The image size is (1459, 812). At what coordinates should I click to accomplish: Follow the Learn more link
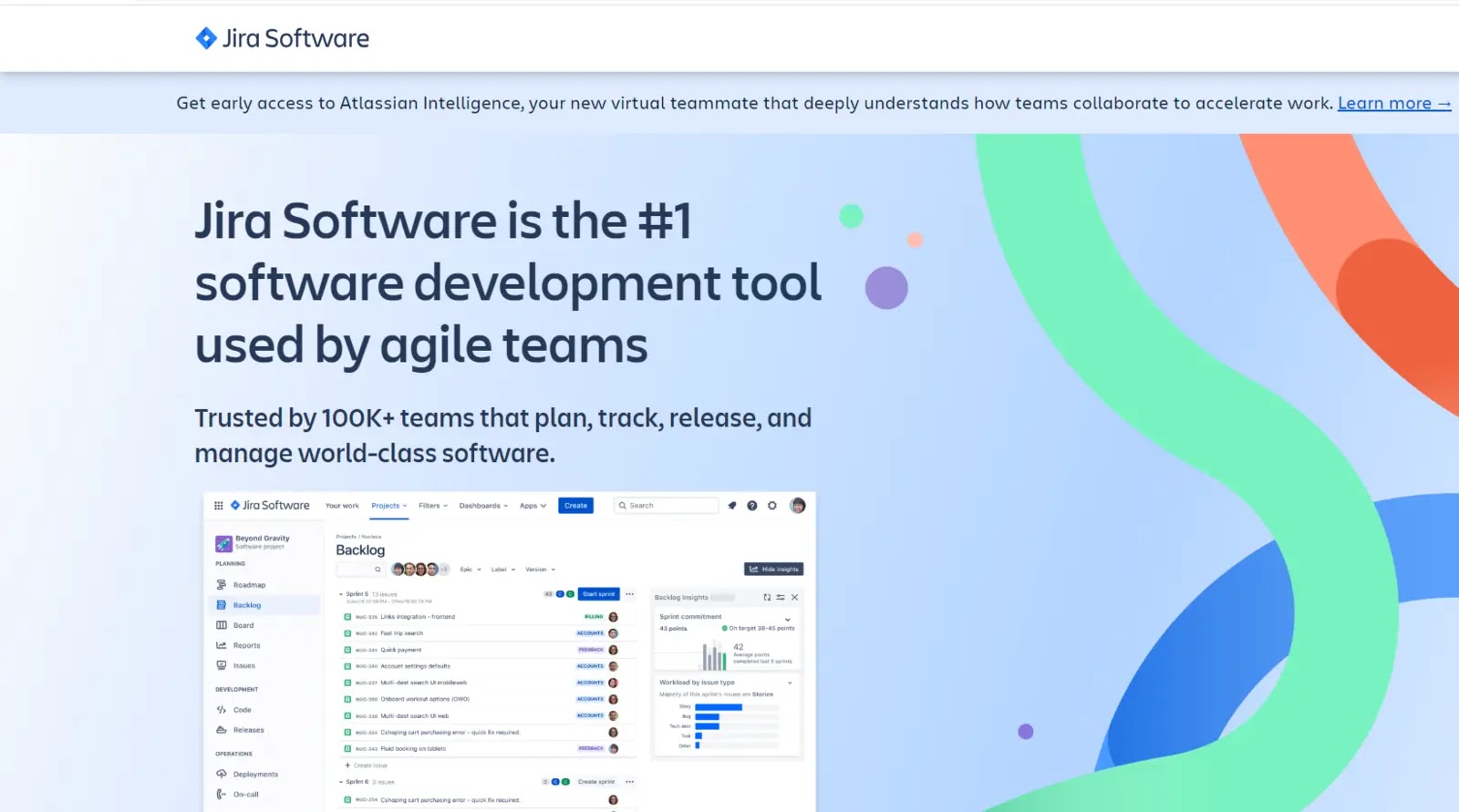point(1394,104)
